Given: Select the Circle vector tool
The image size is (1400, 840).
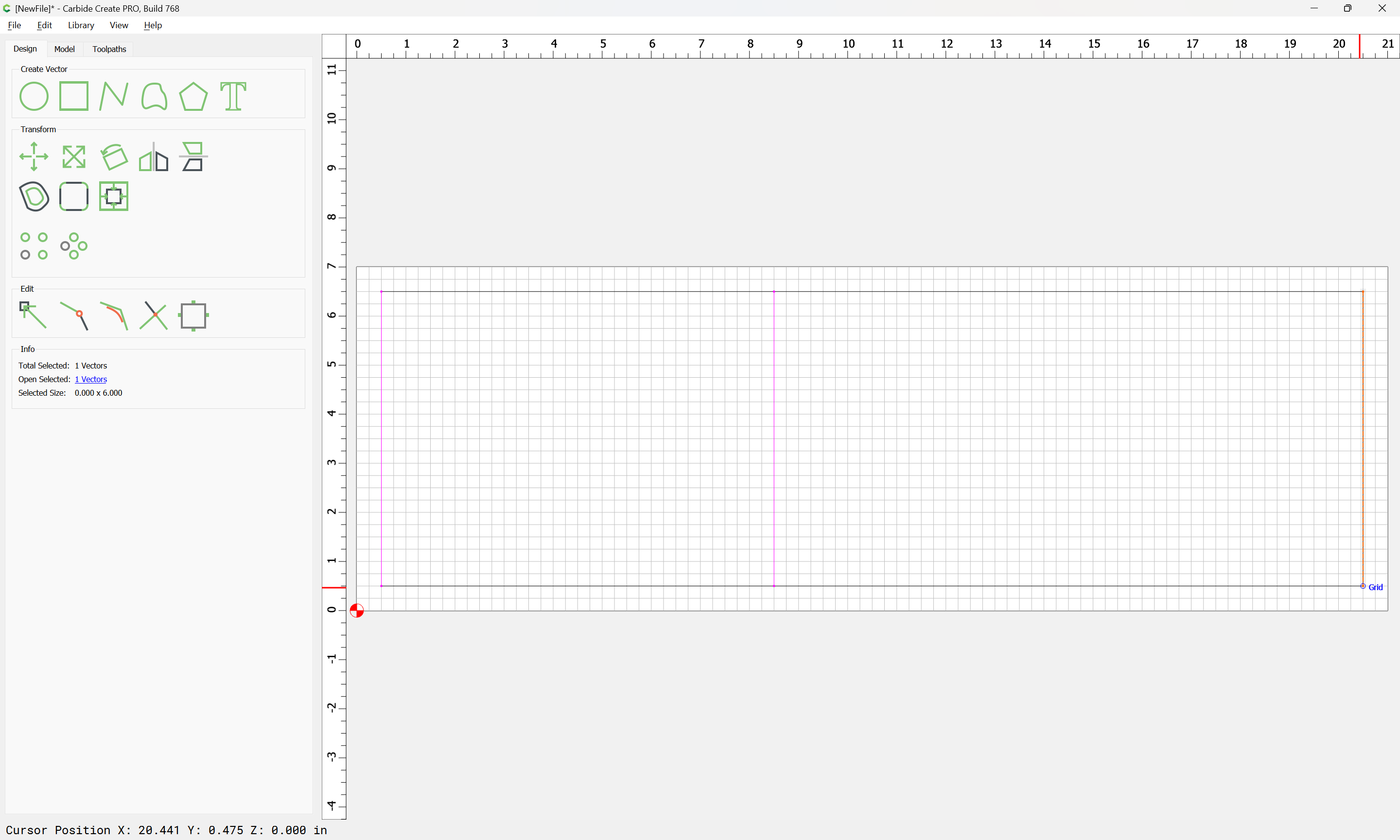Looking at the screenshot, I should pos(34,96).
